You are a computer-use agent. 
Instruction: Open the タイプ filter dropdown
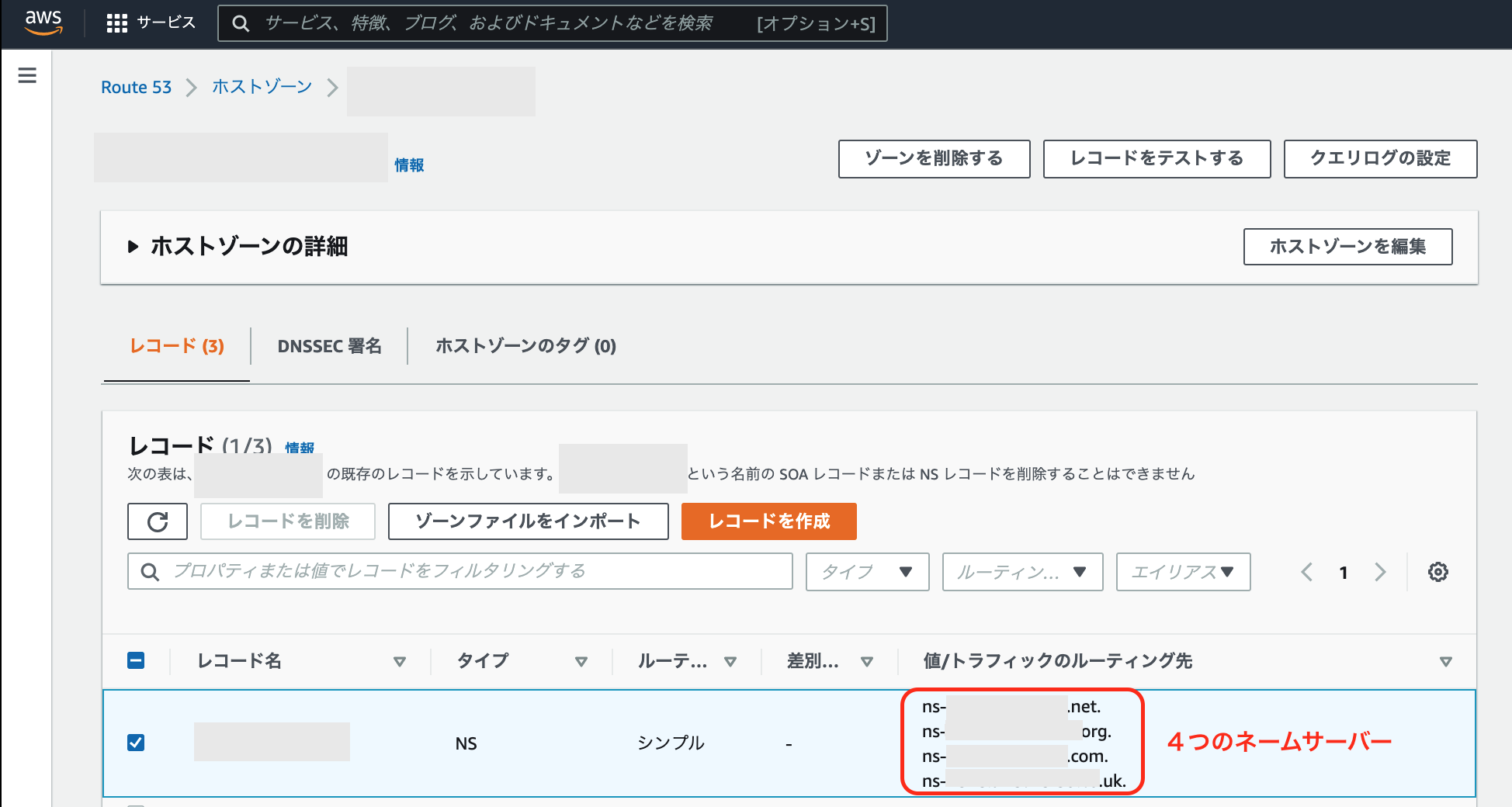[867, 572]
